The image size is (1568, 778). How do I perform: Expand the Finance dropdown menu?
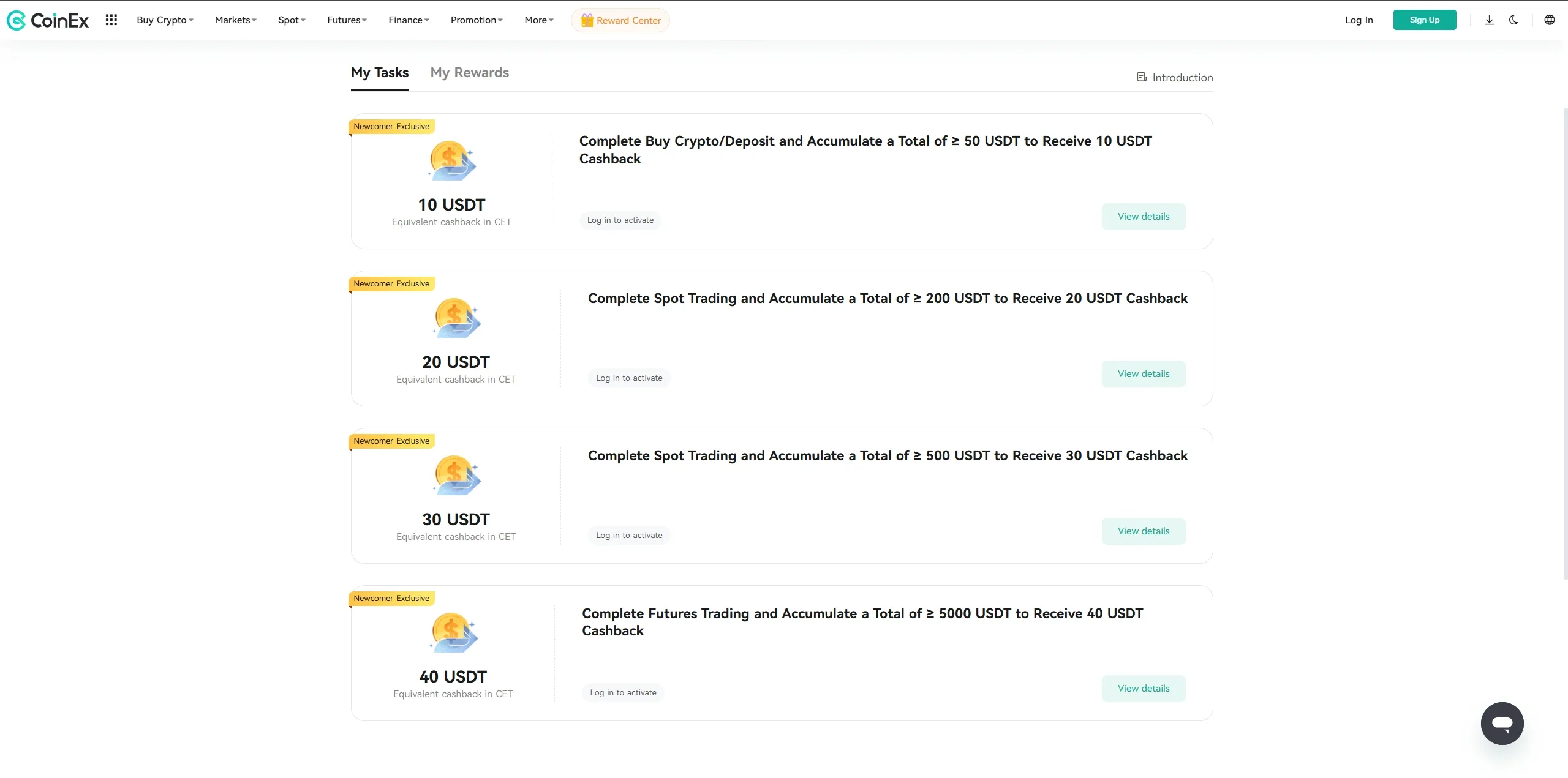(409, 20)
